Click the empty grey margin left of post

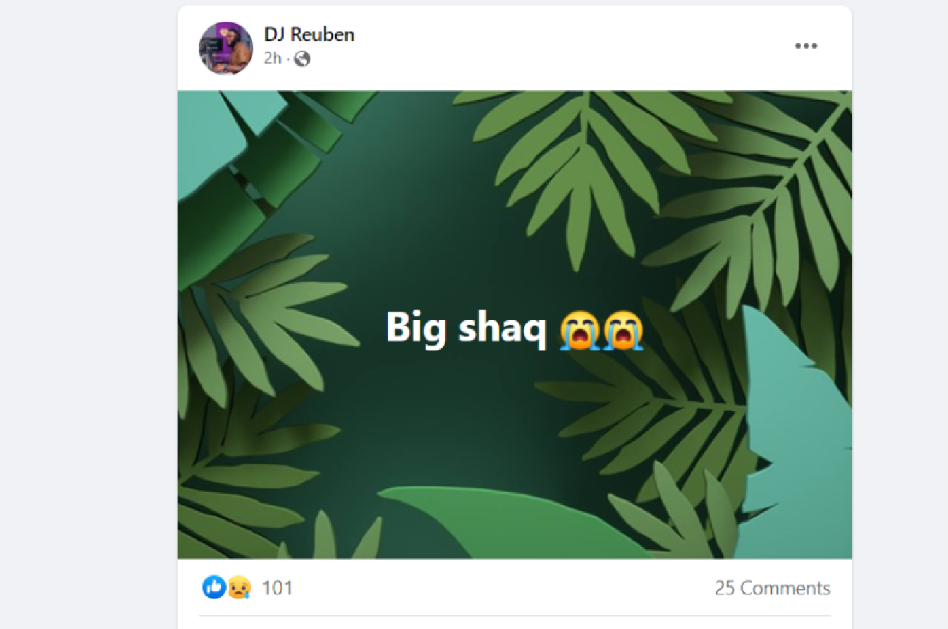[x=88, y=314]
